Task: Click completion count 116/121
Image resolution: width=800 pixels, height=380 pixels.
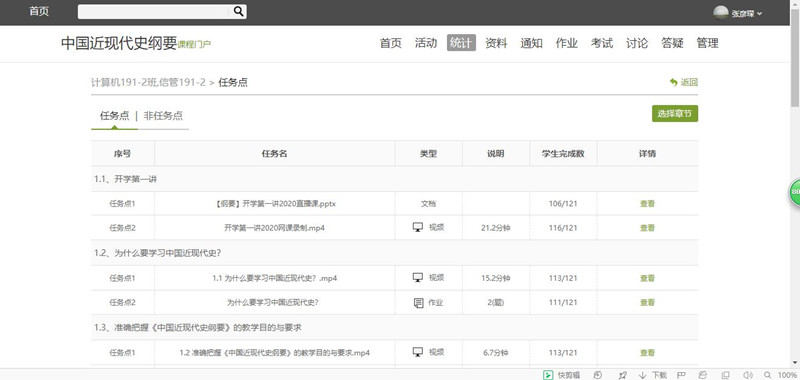Action: (x=563, y=228)
